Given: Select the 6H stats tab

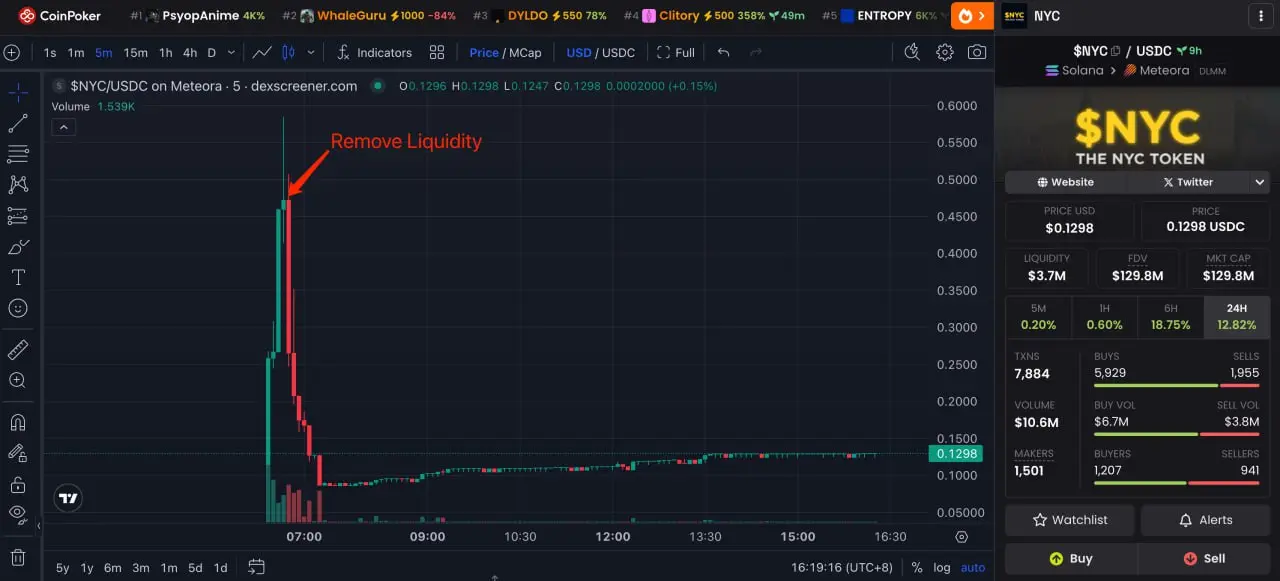Looking at the screenshot, I should click(x=1171, y=317).
